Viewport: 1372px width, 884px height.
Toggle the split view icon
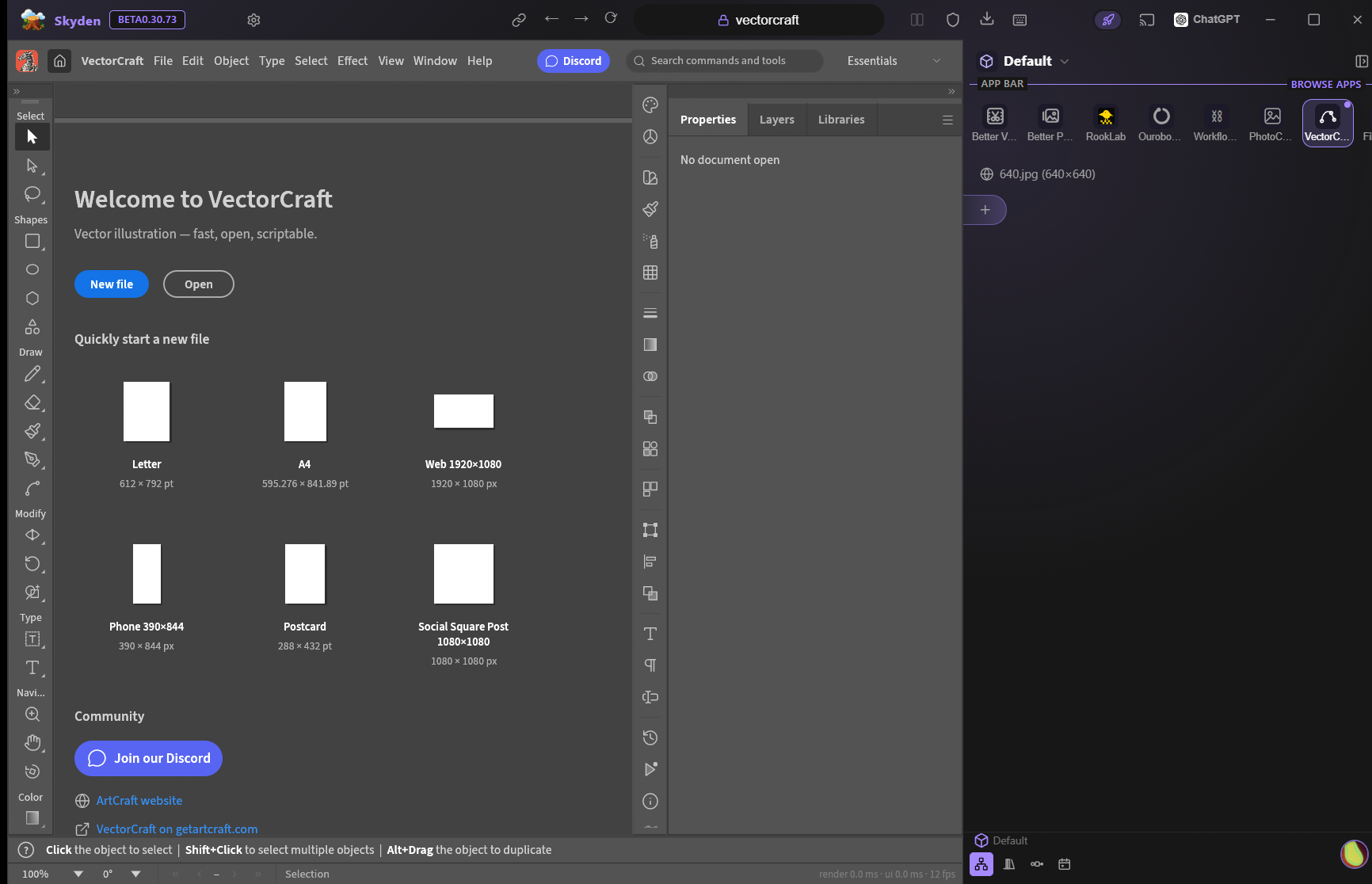(917, 20)
